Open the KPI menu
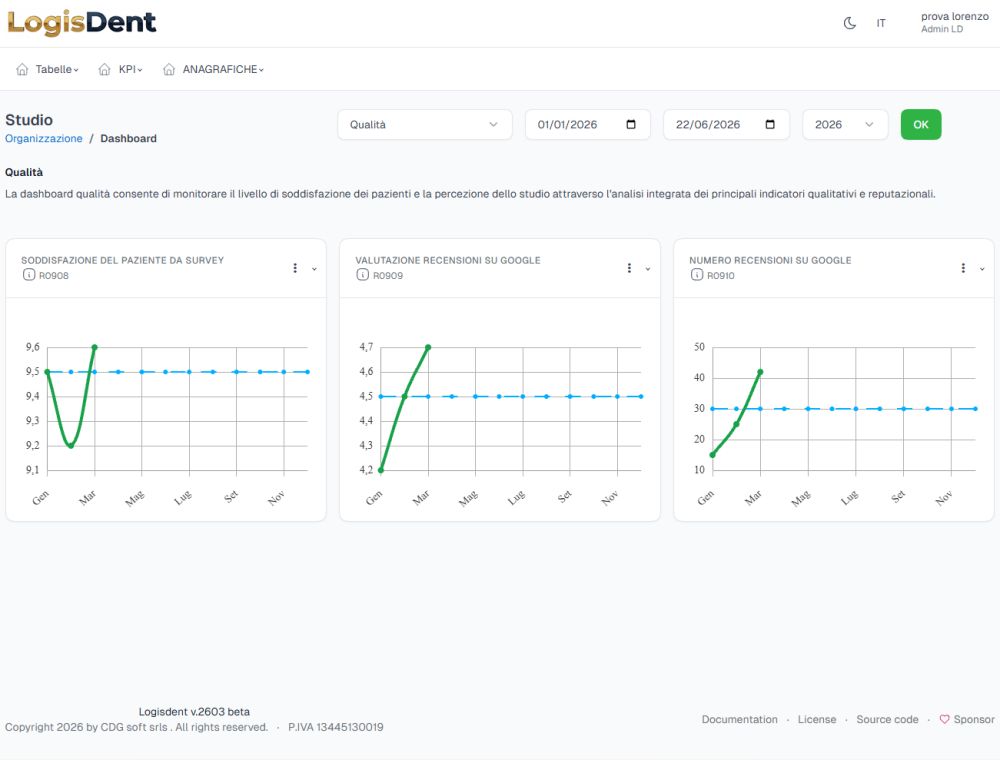The image size is (1000, 760). (130, 69)
